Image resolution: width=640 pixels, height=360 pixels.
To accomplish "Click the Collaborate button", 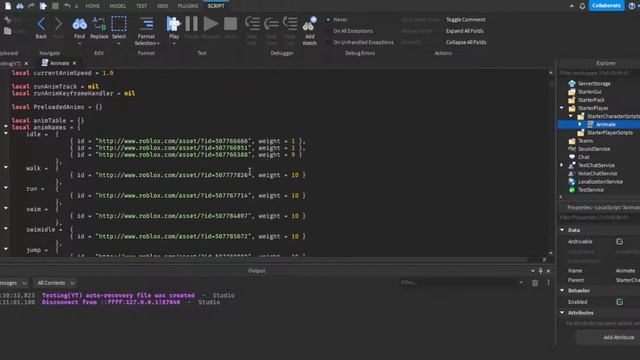I will point(606,6).
